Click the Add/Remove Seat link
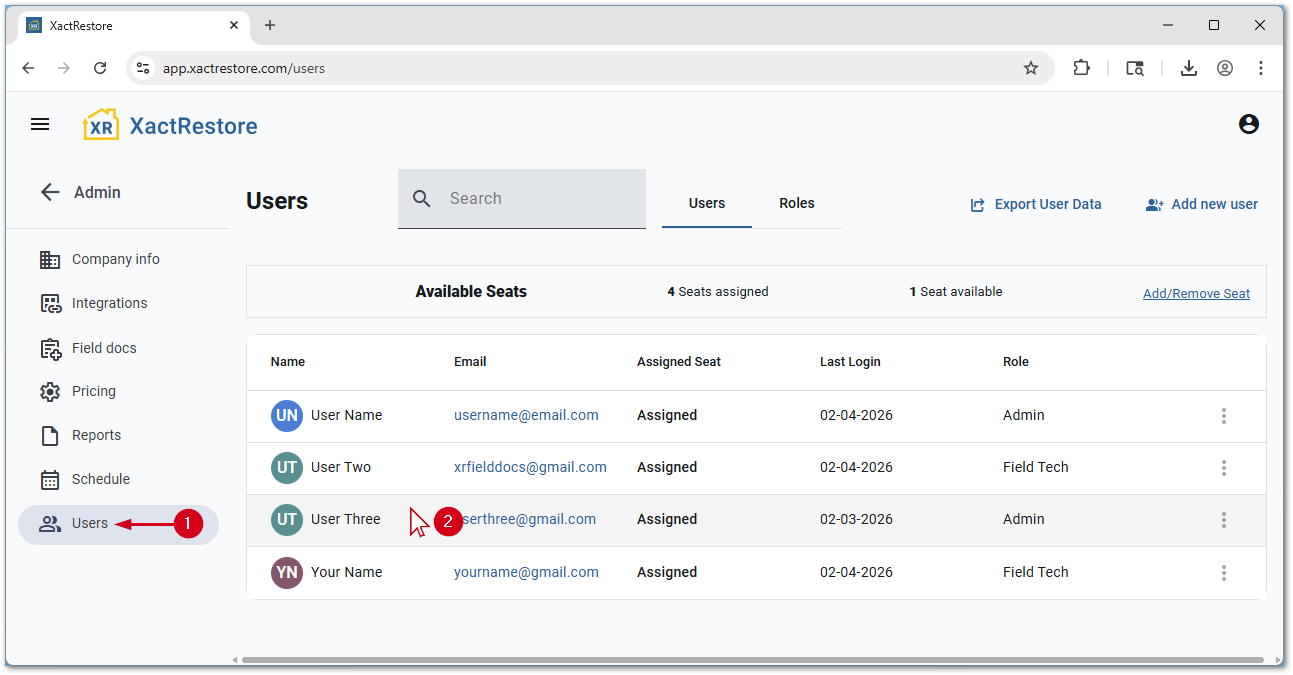Viewport: 1293px width, 675px height. tap(1196, 293)
